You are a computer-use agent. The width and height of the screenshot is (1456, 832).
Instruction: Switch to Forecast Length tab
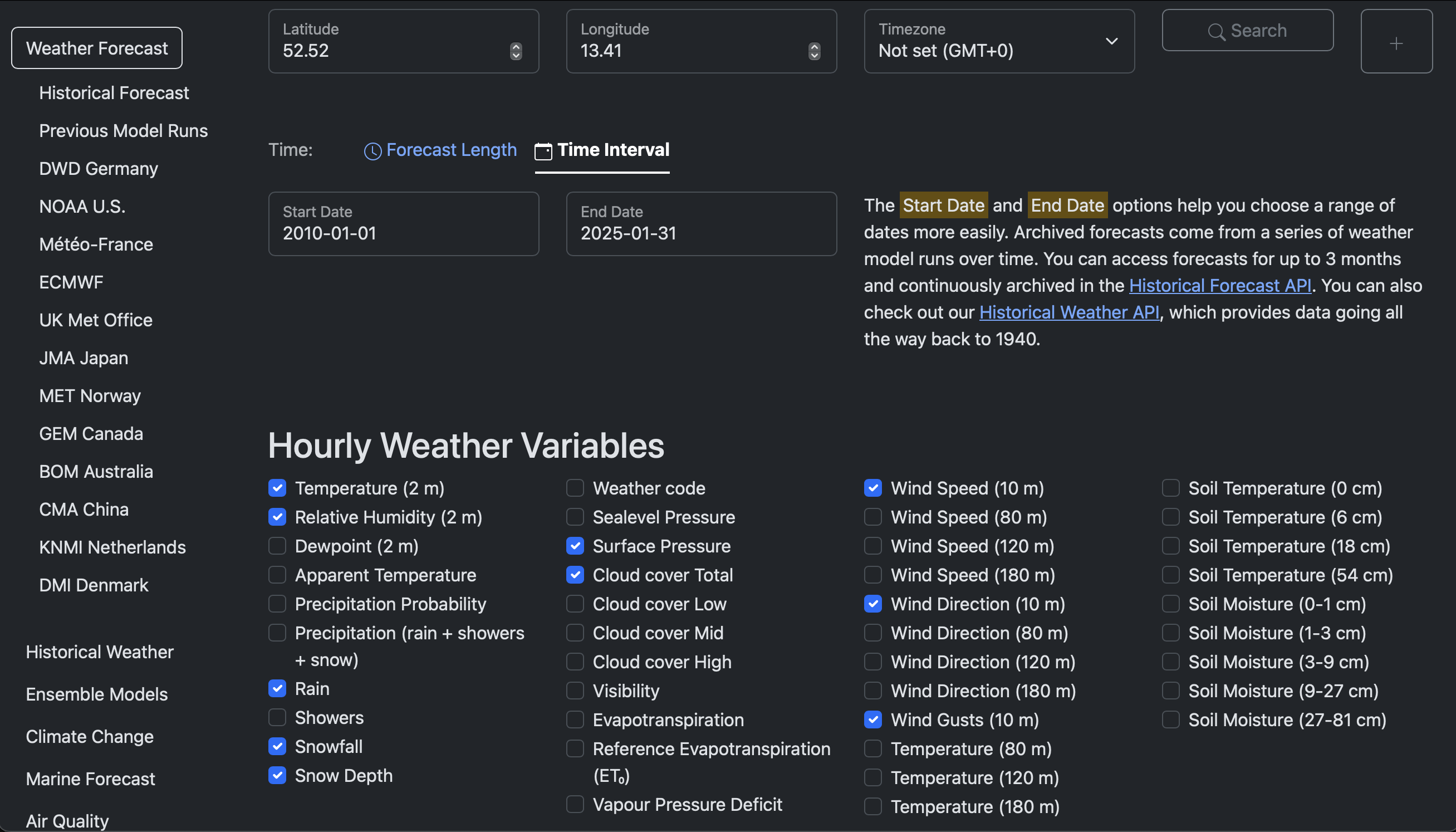click(x=440, y=150)
